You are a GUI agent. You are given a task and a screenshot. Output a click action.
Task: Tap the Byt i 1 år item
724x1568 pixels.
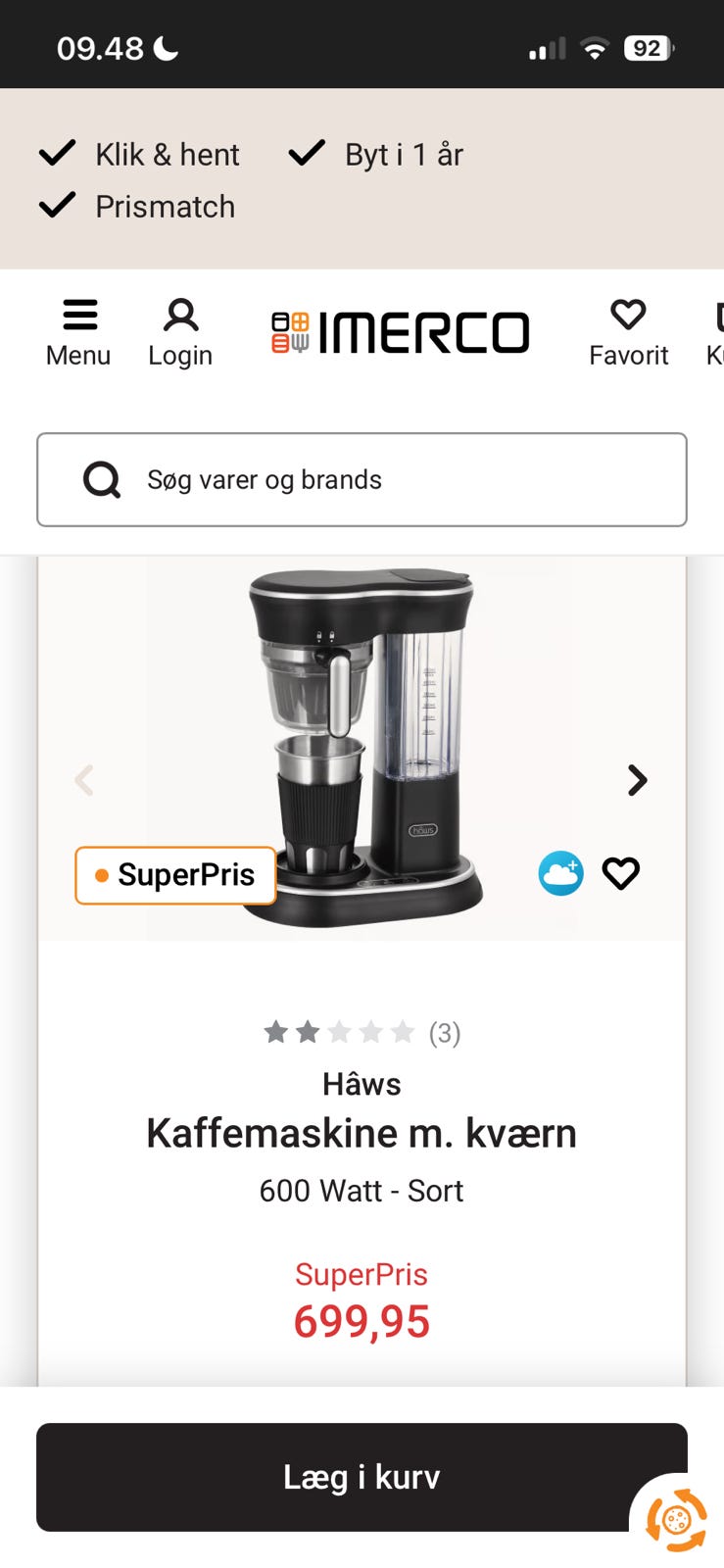point(376,154)
